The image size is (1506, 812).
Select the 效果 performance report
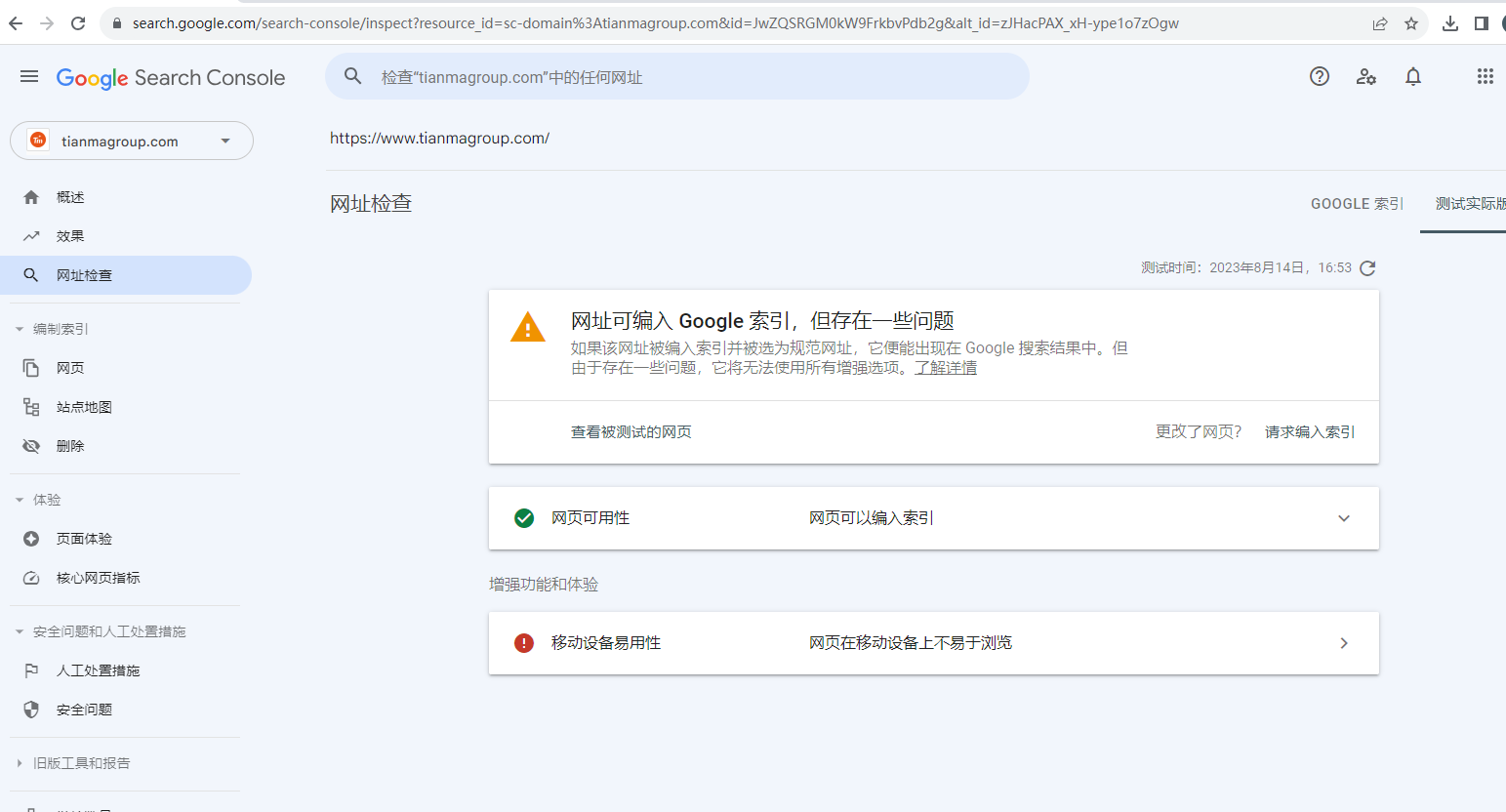[70, 235]
